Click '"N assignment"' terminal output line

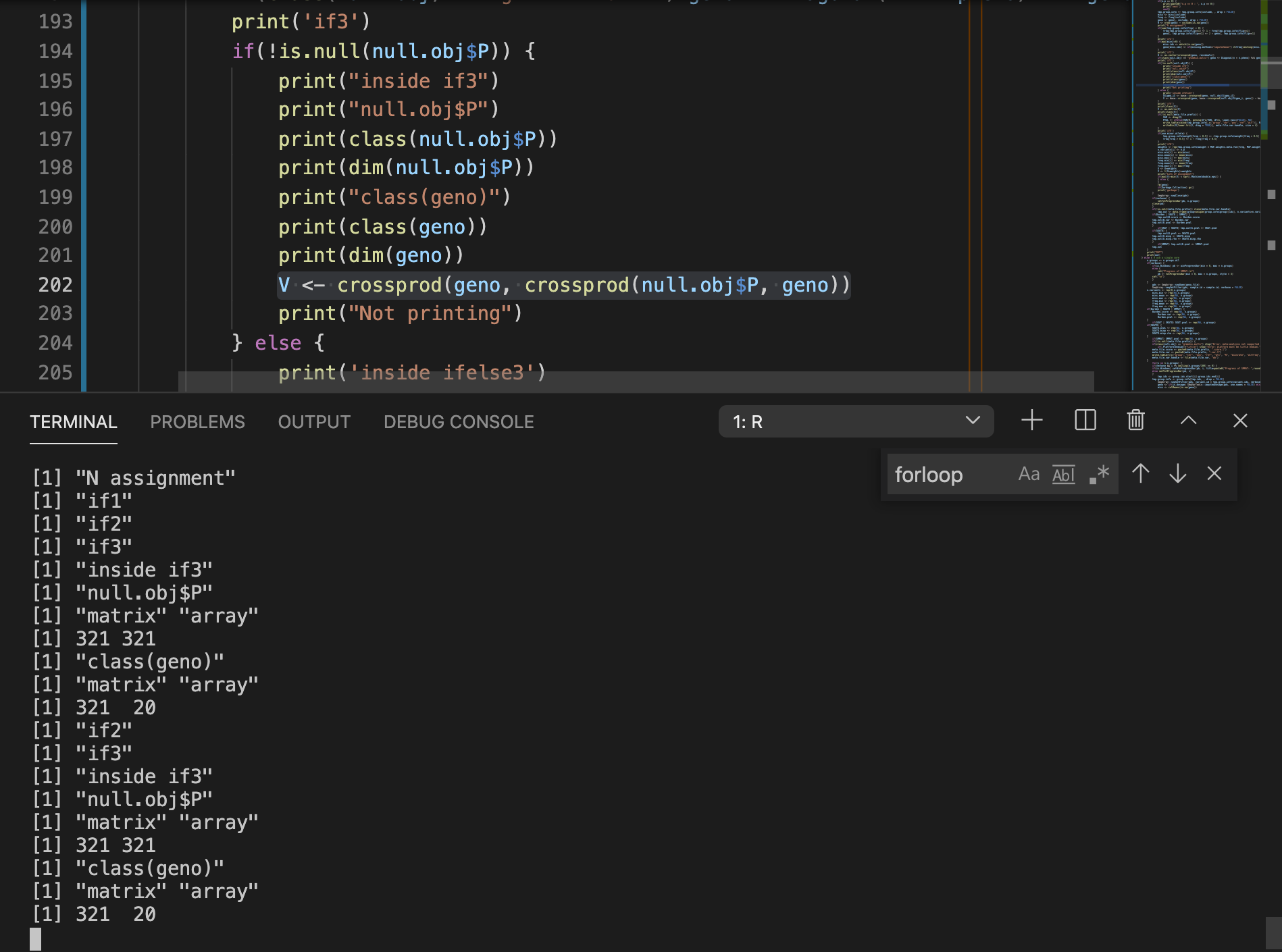[134, 478]
